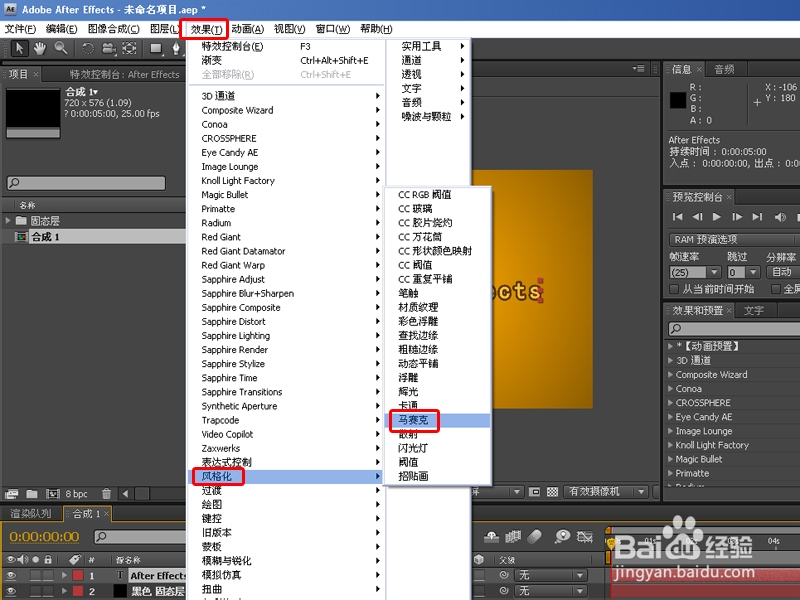Select the Rotation tool
The image size is (800, 600).
(88, 48)
